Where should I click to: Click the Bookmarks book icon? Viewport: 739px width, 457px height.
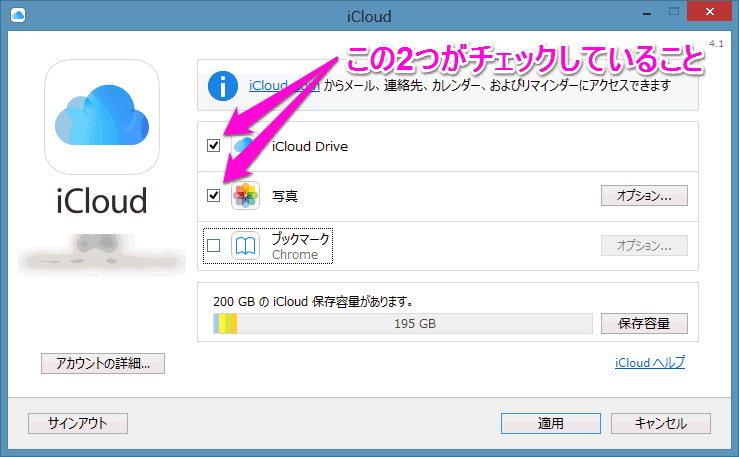tap(245, 246)
